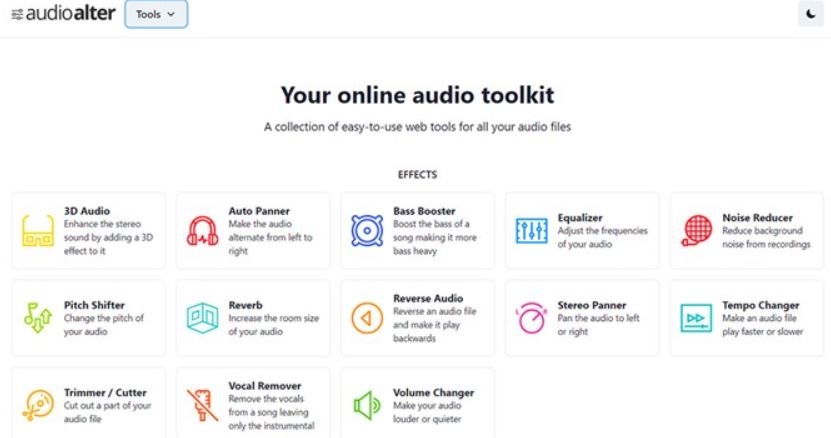The image size is (831, 438).
Task: Click the 'Your online audio toolkit' heading
Action: (x=418, y=95)
